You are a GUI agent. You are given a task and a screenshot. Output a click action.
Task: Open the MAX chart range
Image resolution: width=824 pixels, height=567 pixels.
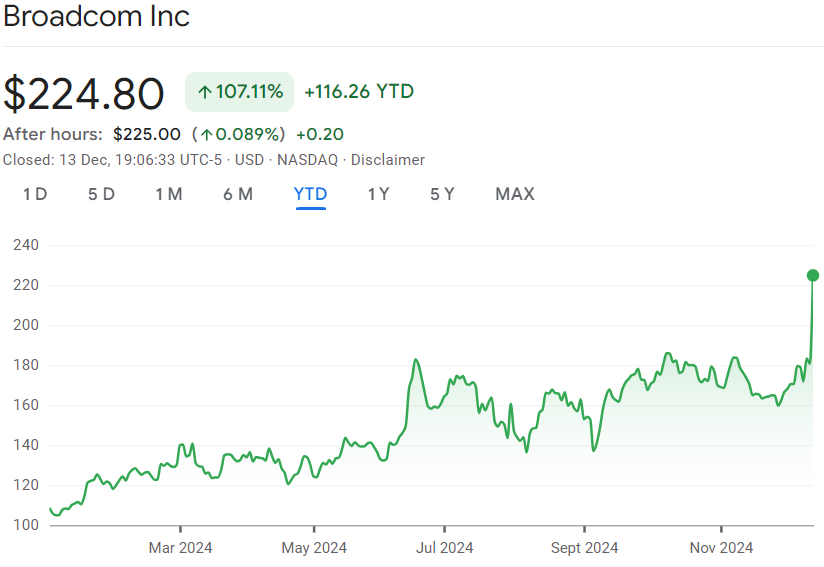pyautogui.click(x=515, y=194)
